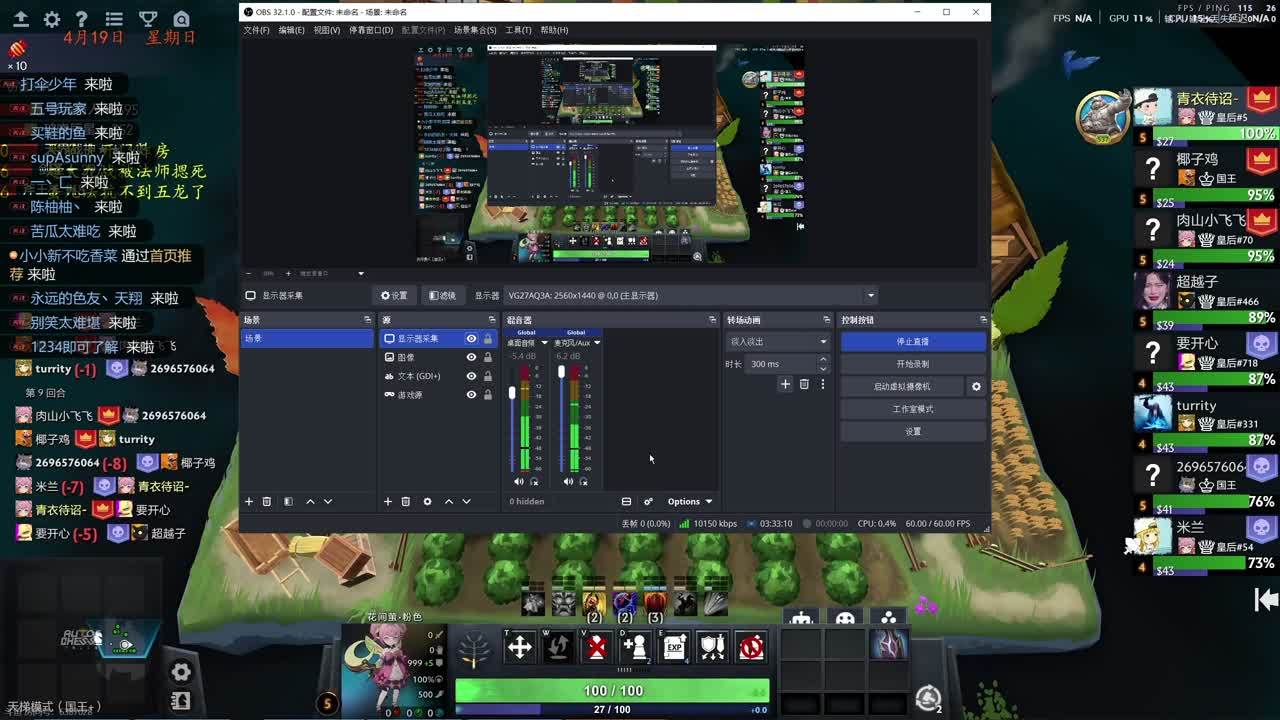Open scene filters icon in scenes toolbar

tap(288, 501)
